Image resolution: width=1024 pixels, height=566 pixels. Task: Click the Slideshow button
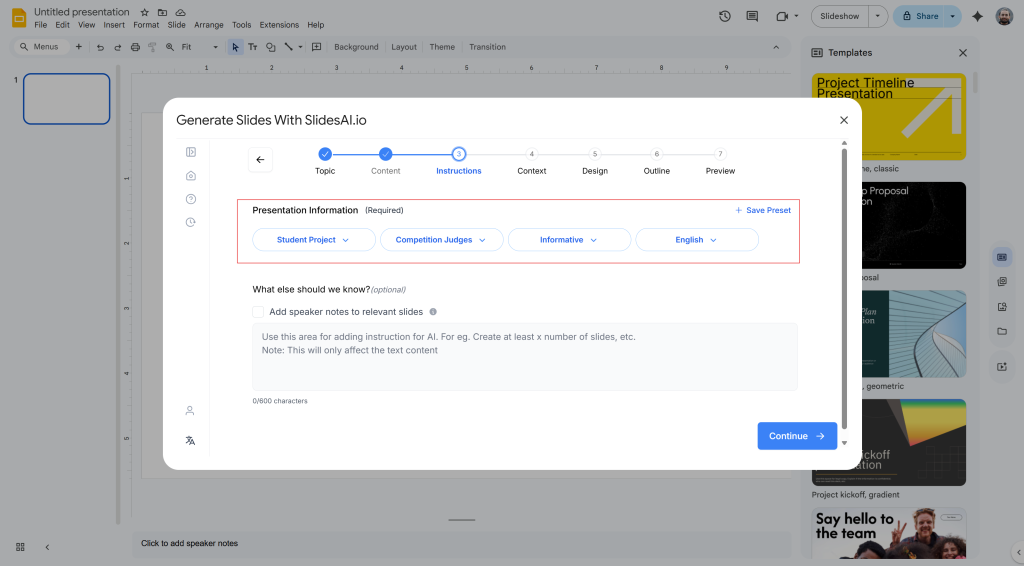(840, 16)
